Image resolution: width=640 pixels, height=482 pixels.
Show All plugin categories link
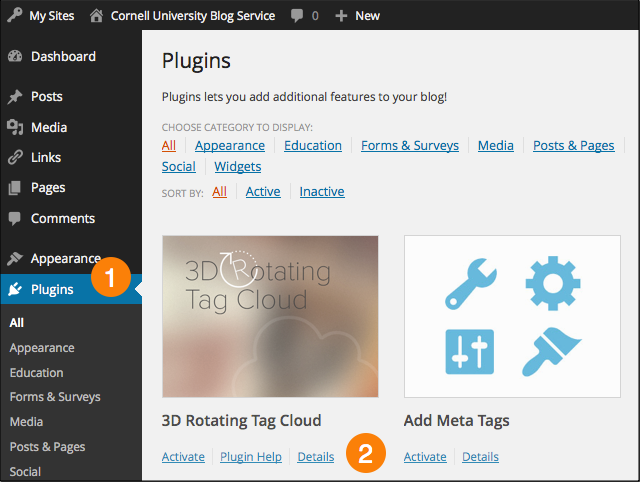coord(169,145)
